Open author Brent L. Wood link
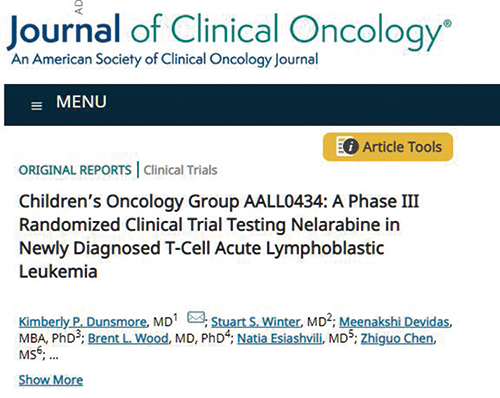This screenshot has height=398, width=500. click(x=128, y=338)
